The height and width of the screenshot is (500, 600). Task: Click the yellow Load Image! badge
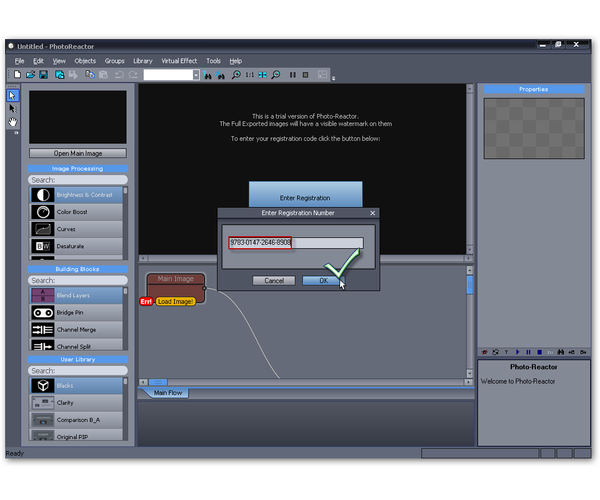175,301
